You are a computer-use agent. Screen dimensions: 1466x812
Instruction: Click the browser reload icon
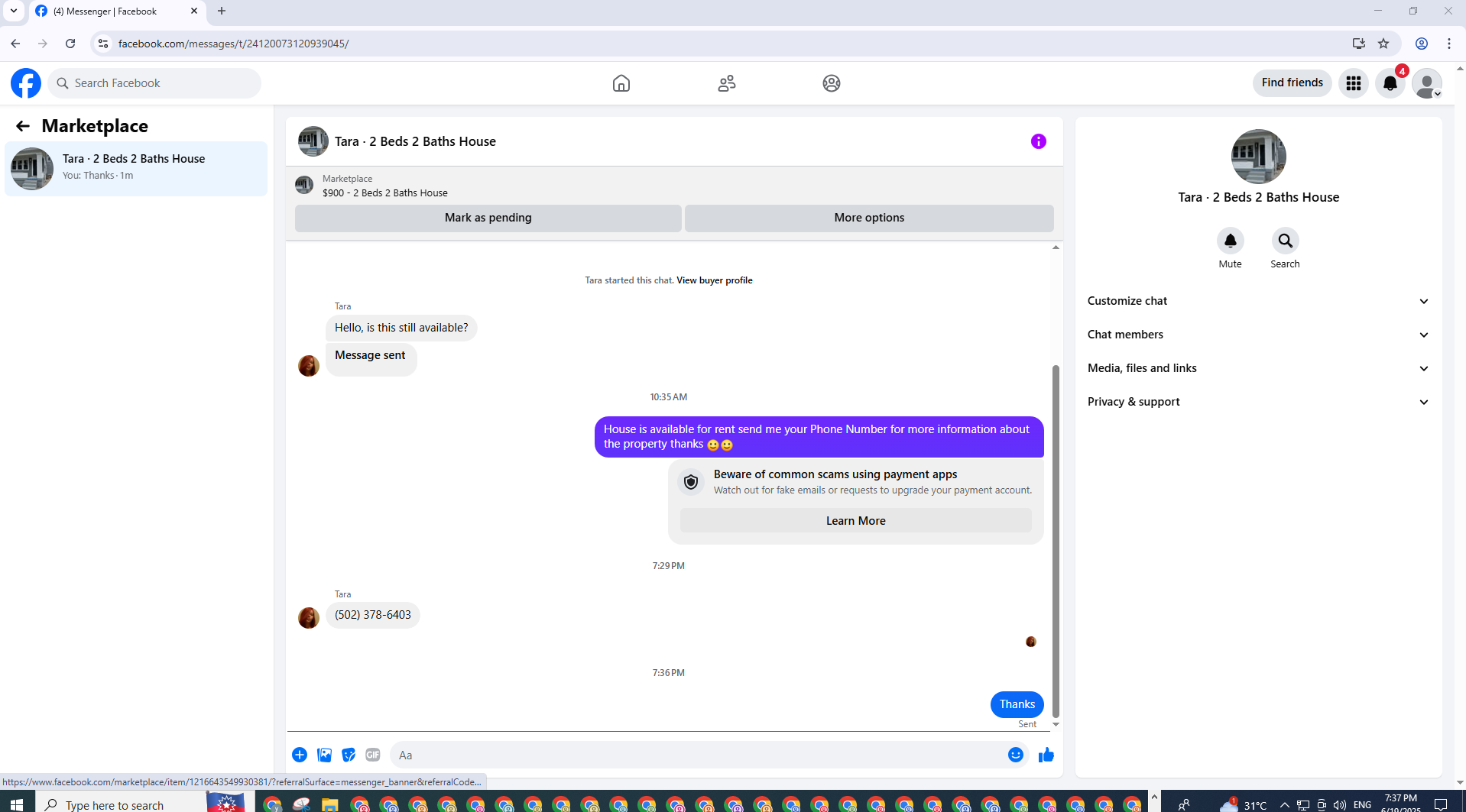coord(70,44)
